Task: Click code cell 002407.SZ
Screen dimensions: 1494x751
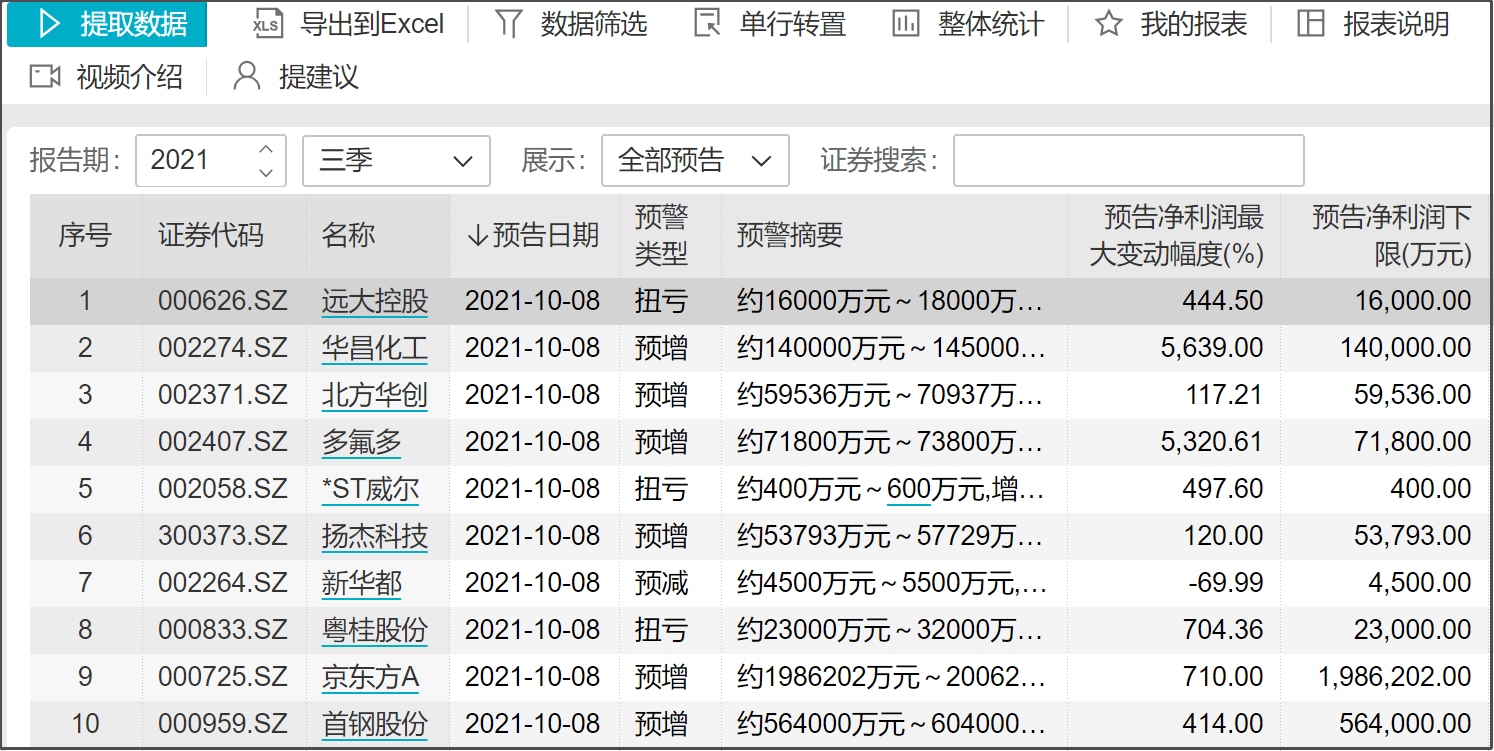Action: (x=223, y=442)
